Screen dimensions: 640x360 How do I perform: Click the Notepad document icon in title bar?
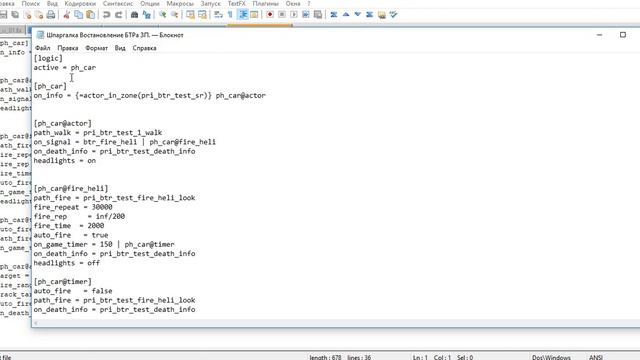click(40, 35)
